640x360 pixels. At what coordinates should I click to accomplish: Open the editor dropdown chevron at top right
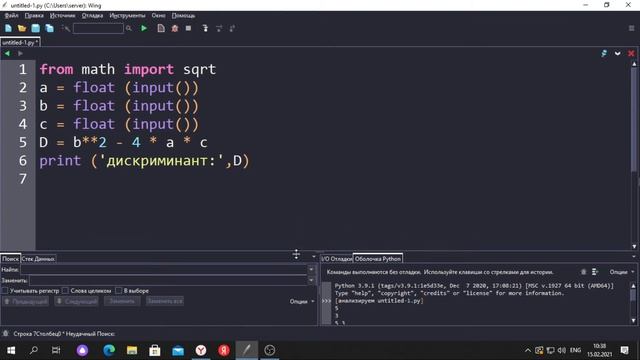pyautogui.click(x=618, y=53)
